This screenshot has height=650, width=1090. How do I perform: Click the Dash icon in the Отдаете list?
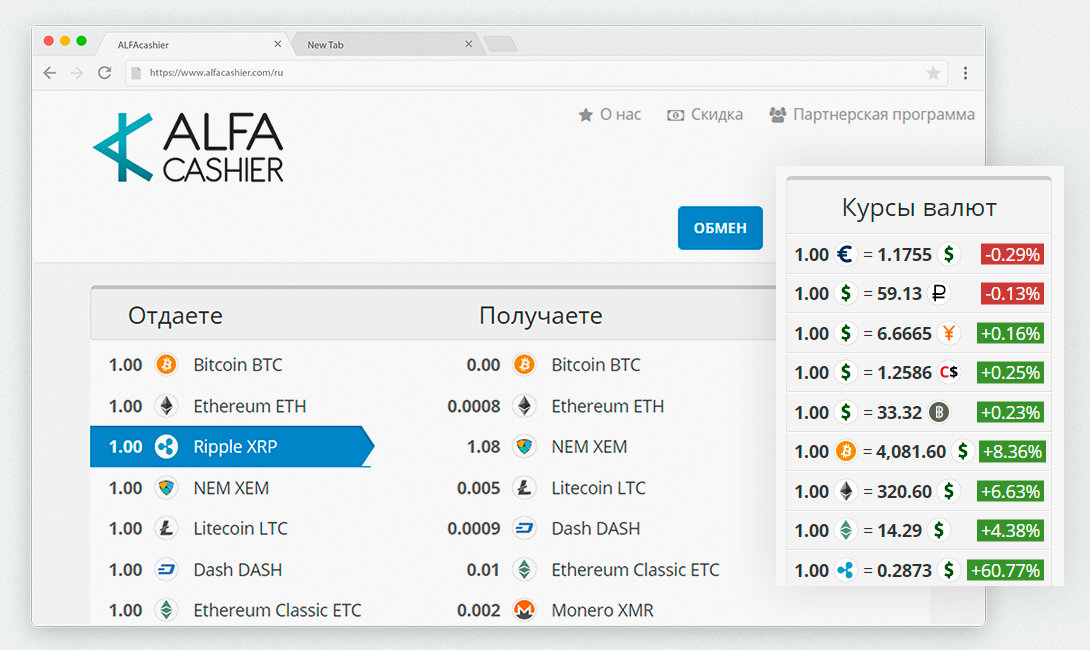point(166,569)
